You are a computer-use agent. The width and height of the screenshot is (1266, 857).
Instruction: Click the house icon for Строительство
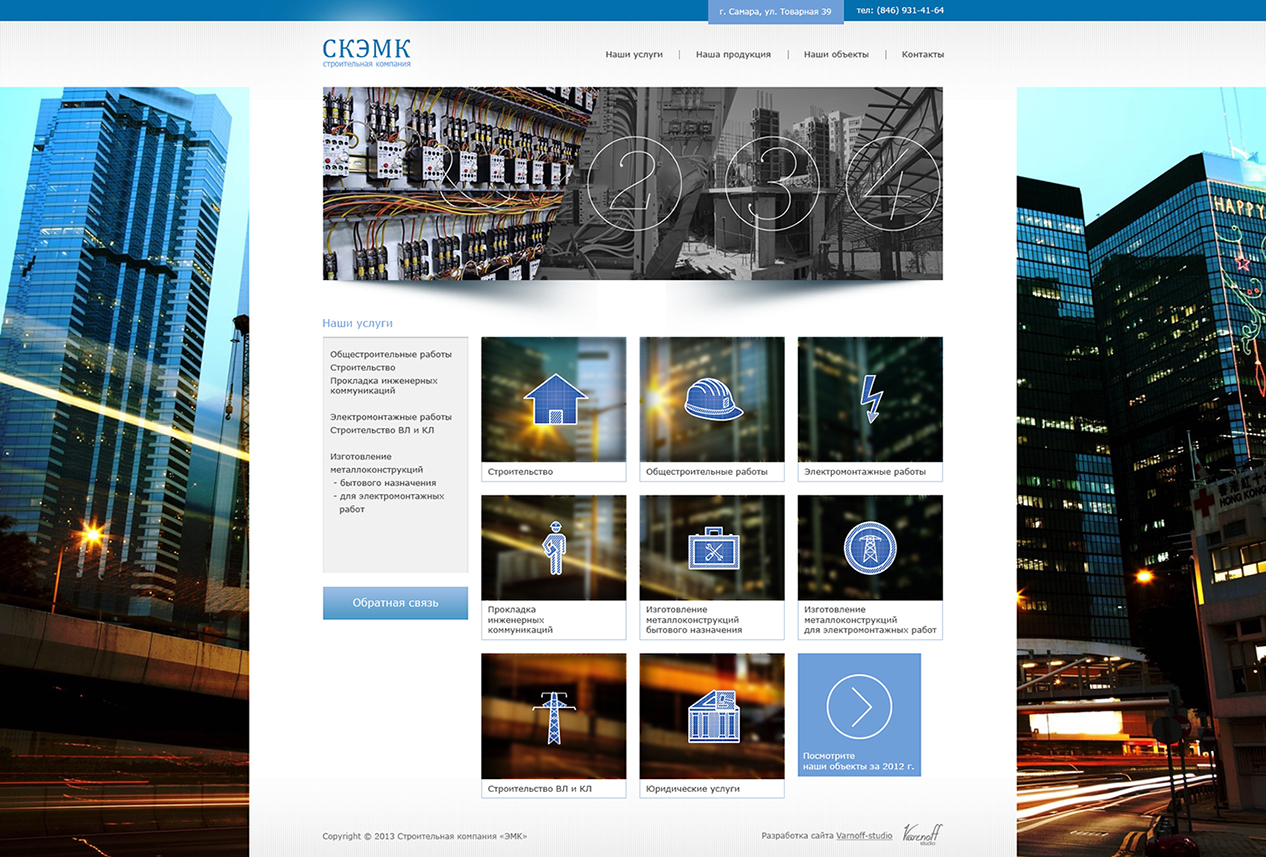point(554,399)
